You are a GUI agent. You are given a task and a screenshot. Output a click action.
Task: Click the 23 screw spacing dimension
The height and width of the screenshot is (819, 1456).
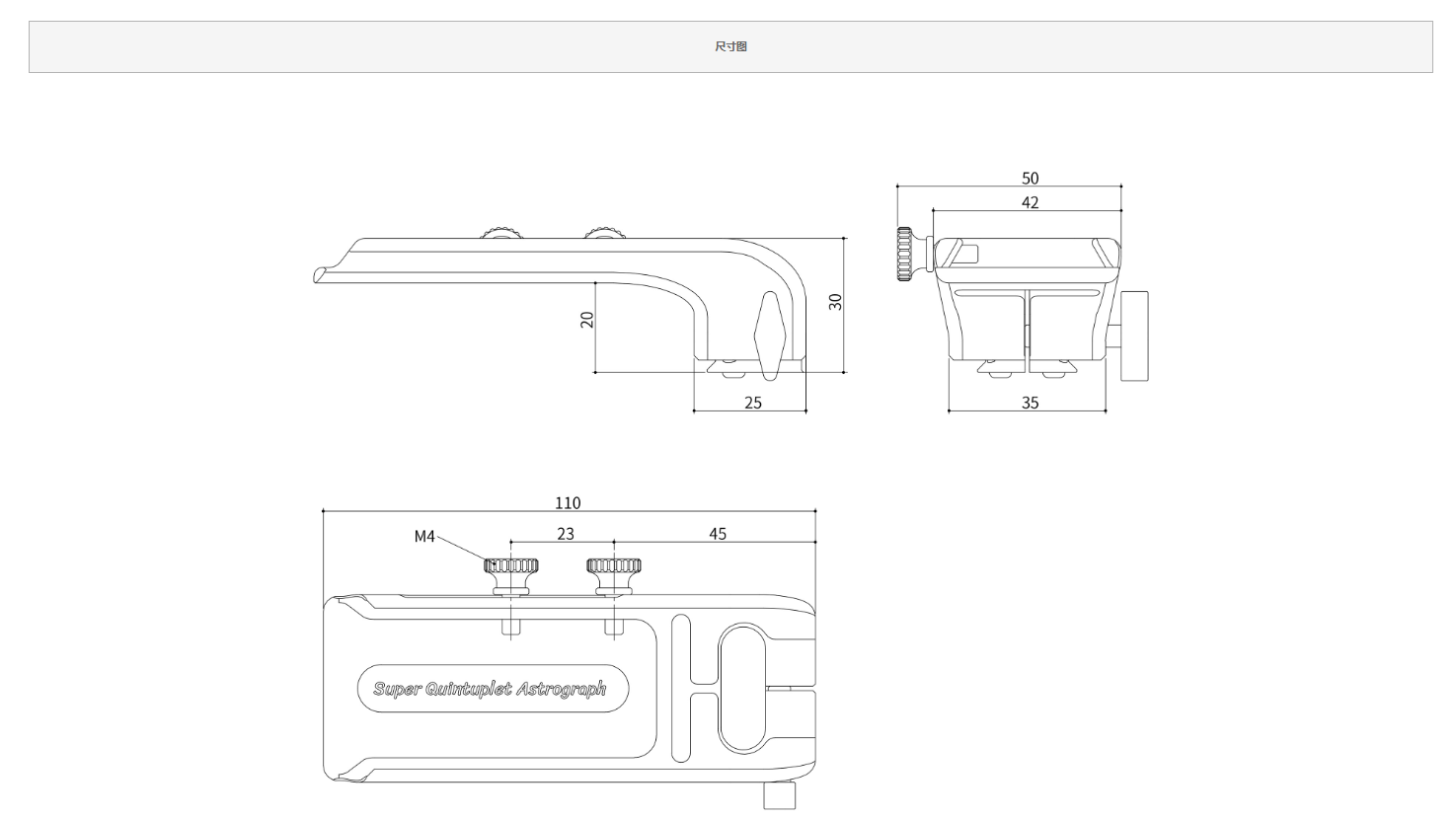tap(566, 534)
